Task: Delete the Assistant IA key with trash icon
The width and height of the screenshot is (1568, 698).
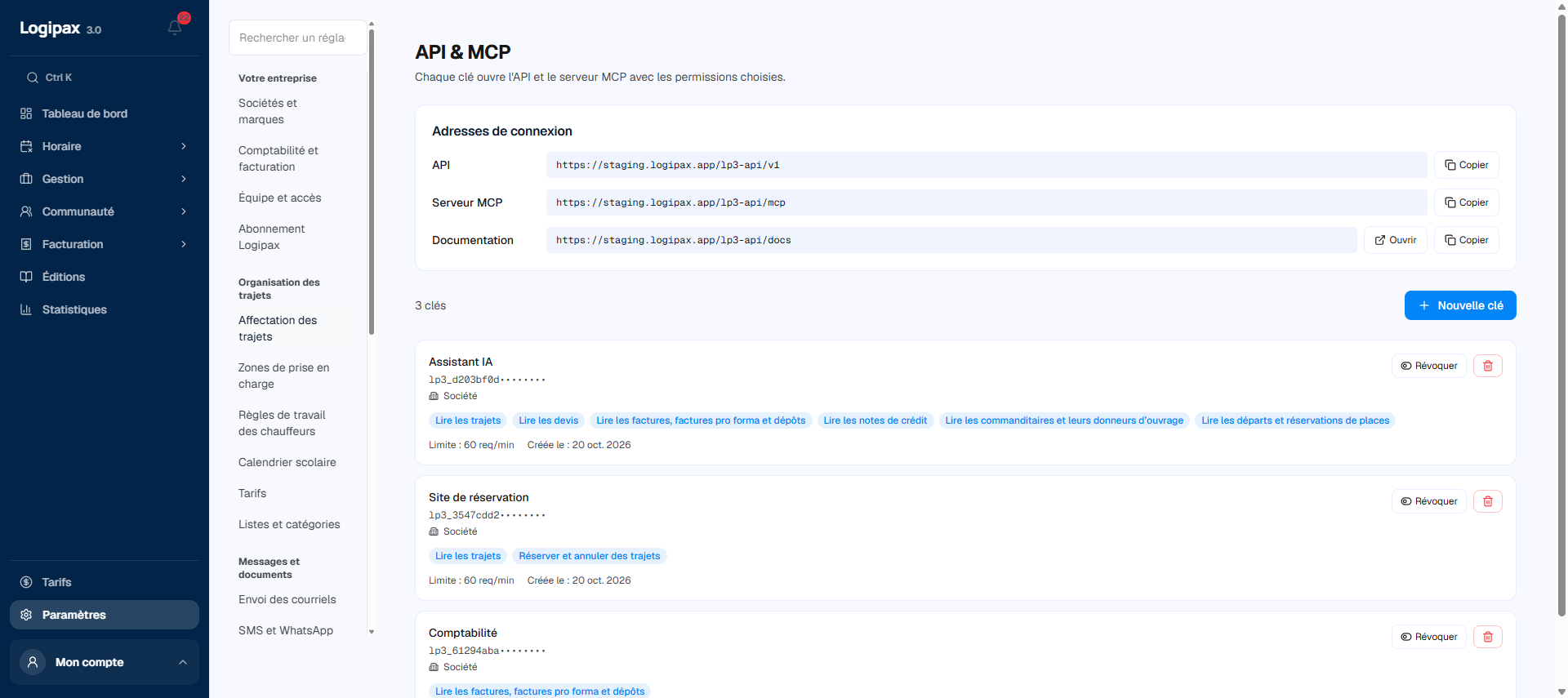Action: 1487,366
